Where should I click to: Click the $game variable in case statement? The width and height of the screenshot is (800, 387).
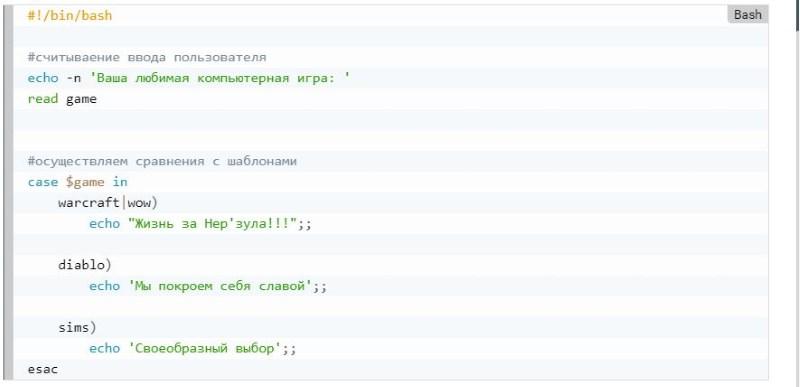click(x=85, y=182)
